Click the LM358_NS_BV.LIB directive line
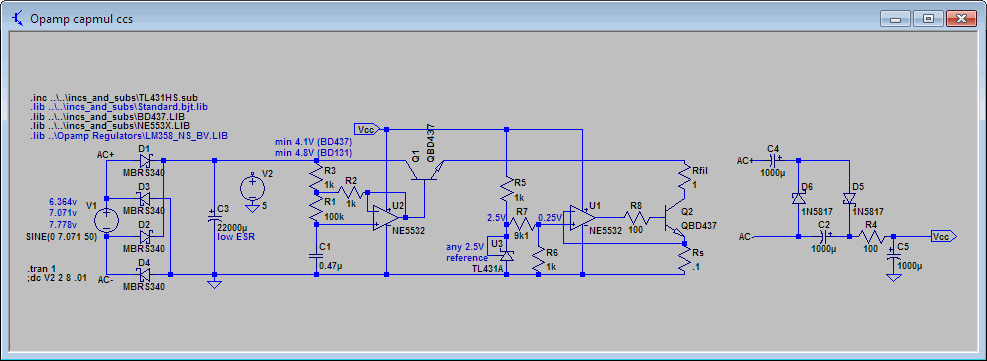Viewport: 987px width, 361px height. (128, 135)
